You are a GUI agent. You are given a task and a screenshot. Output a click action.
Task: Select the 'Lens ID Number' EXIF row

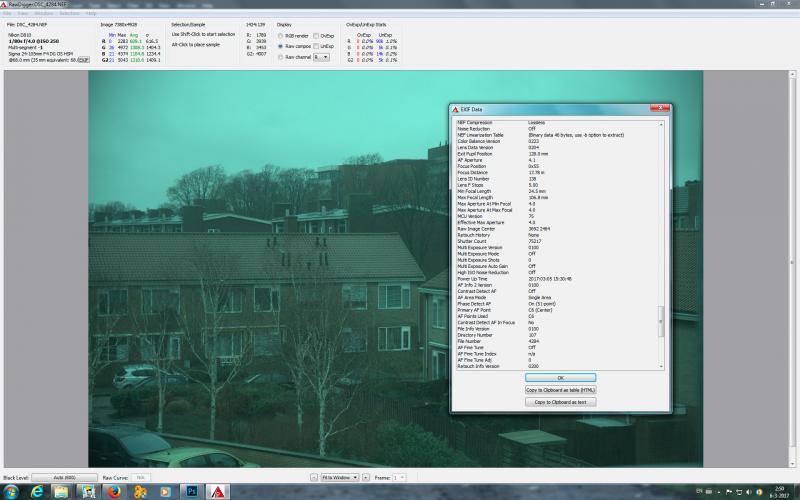(557, 179)
